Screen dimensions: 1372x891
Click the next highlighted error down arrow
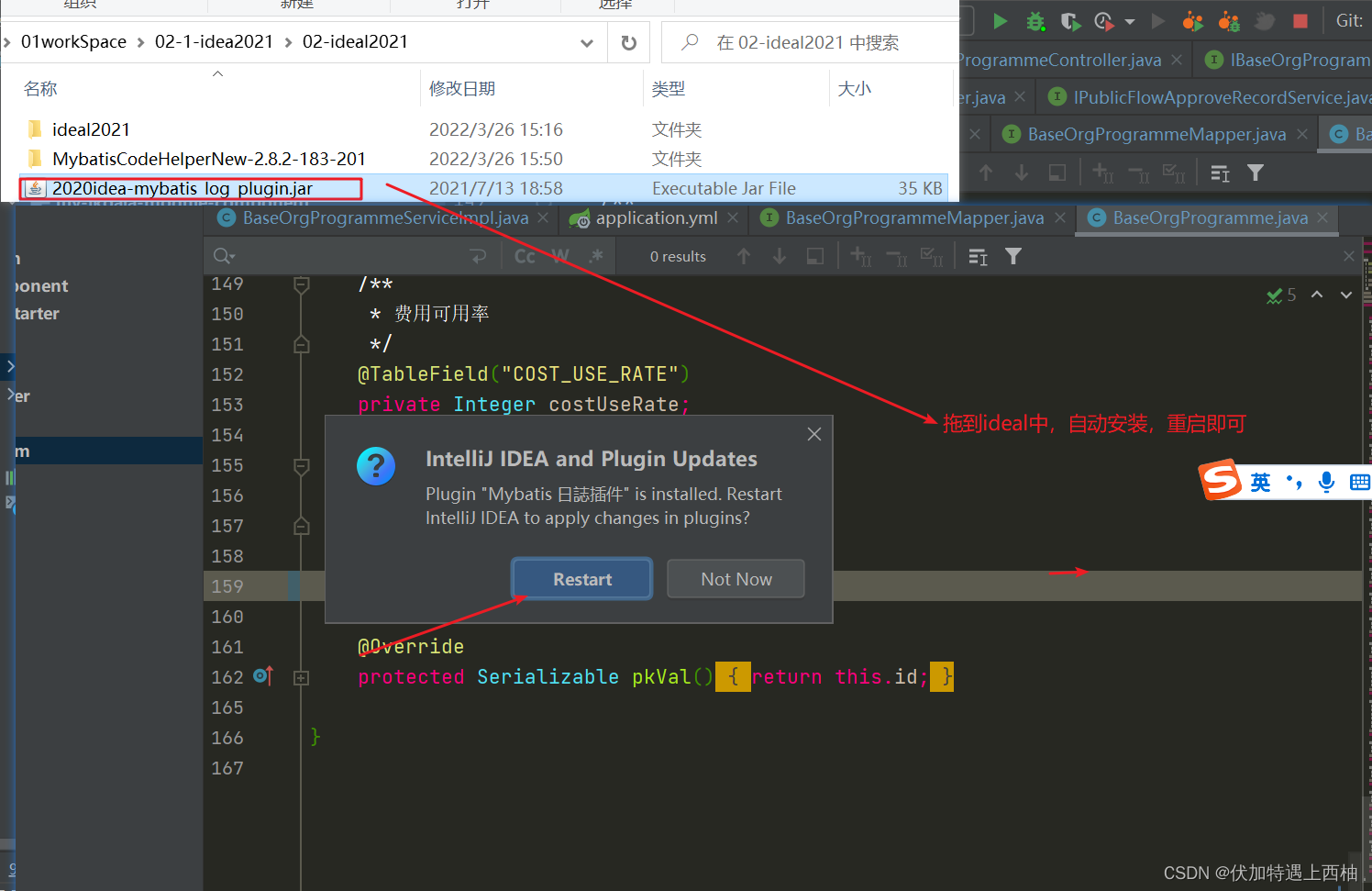[x=1346, y=295]
